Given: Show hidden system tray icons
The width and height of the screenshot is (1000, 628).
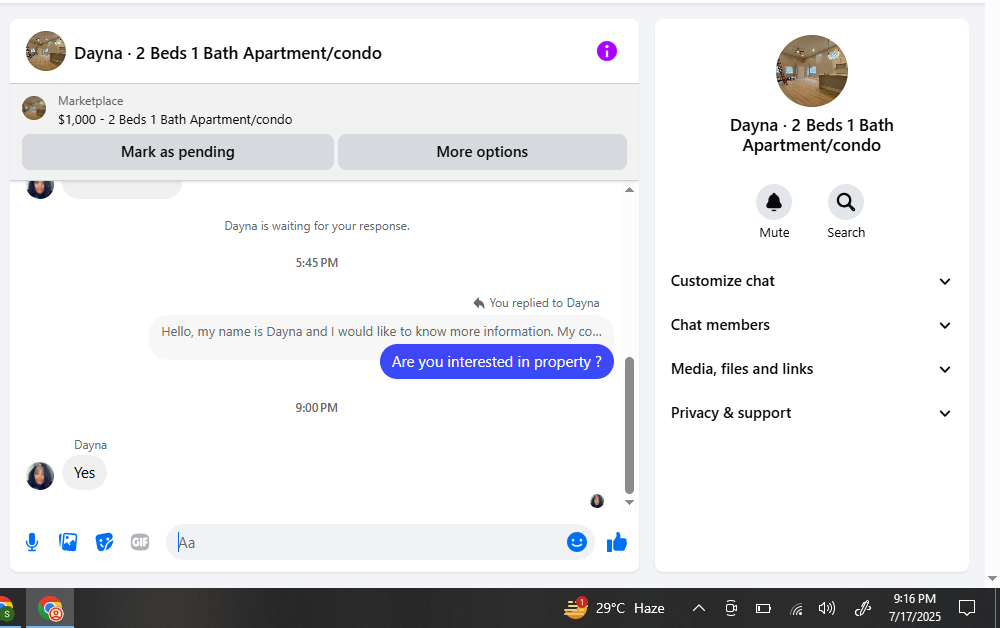Looking at the screenshot, I should pyautogui.click(x=699, y=608).
